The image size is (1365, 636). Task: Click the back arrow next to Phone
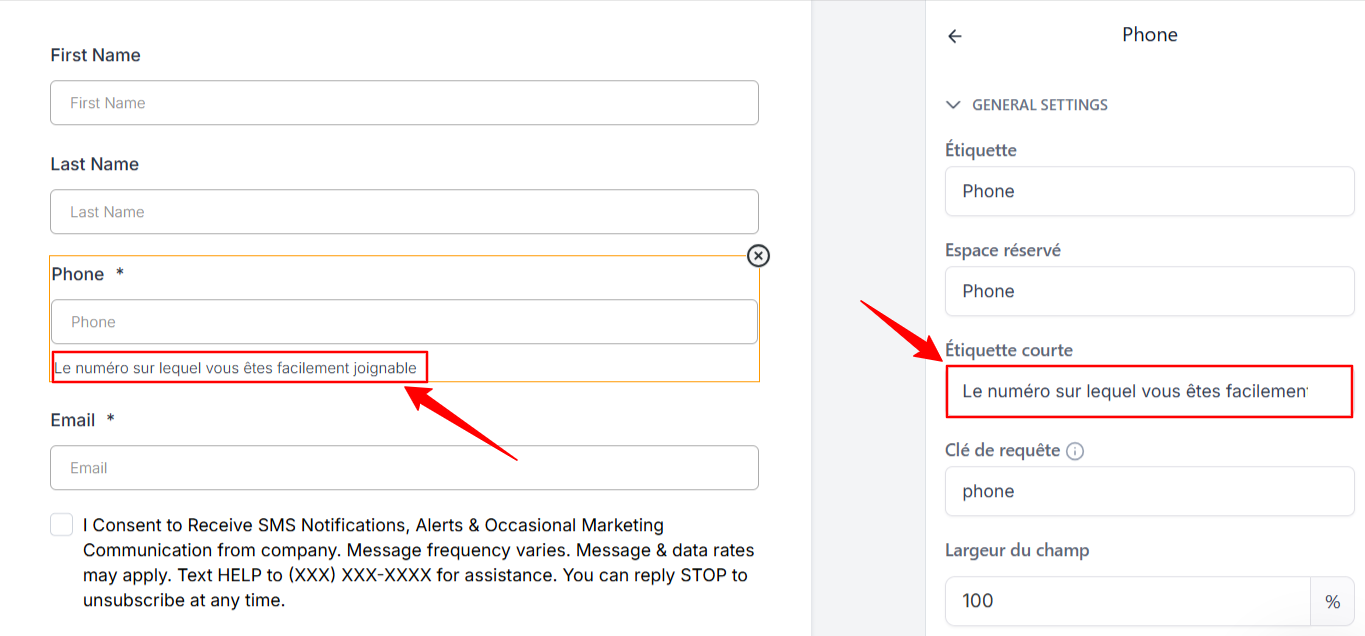pyautogui.click(x=955, y=36)
